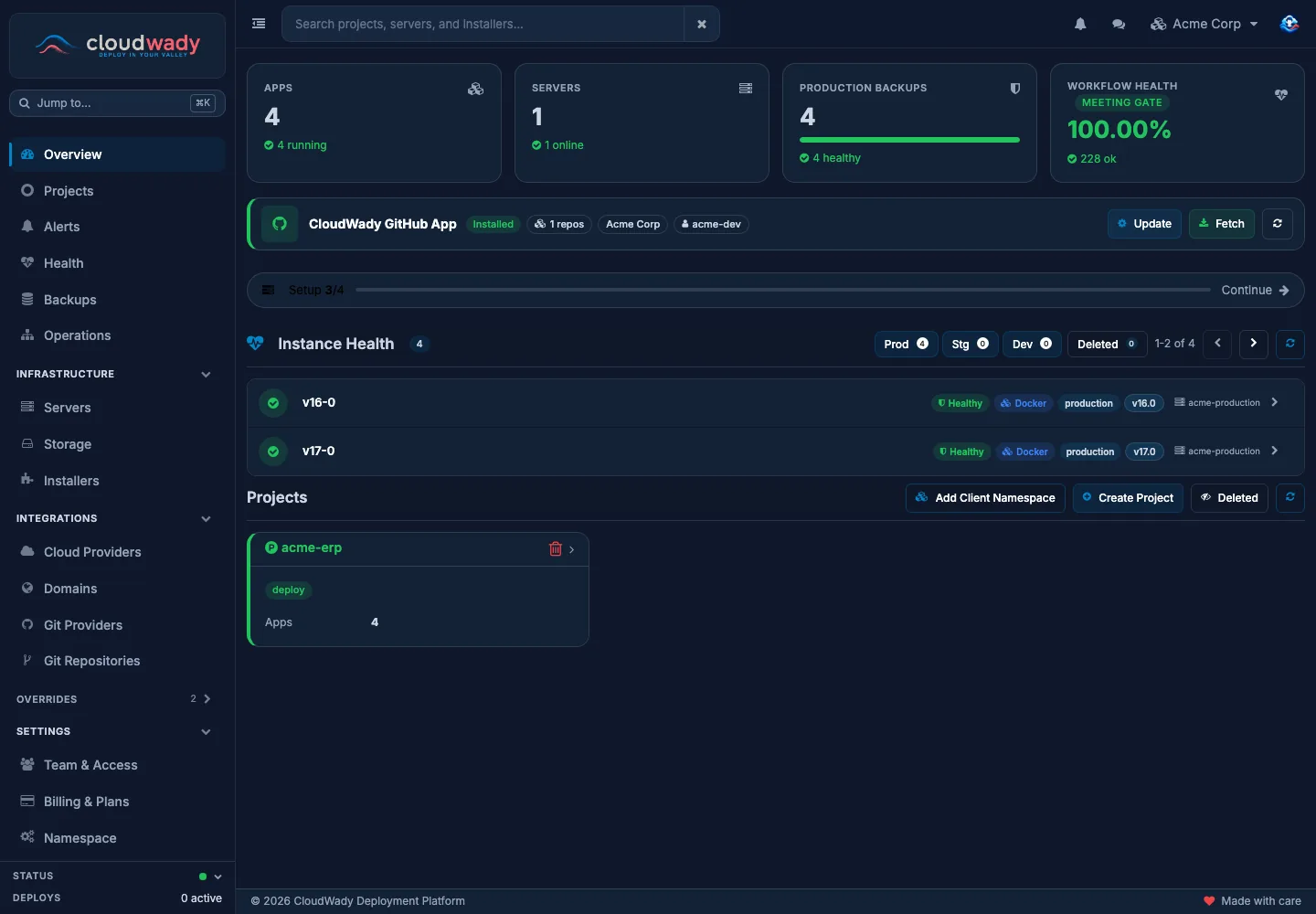Open the Acme Corp organization dropdown
1316x914 pixels.
1205,24
